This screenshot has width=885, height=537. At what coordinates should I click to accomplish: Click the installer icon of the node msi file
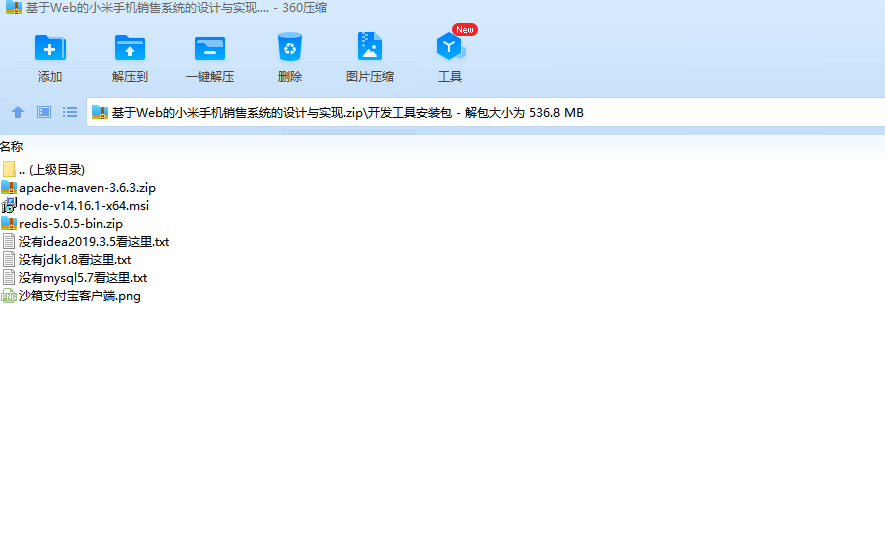coord(9,206)
